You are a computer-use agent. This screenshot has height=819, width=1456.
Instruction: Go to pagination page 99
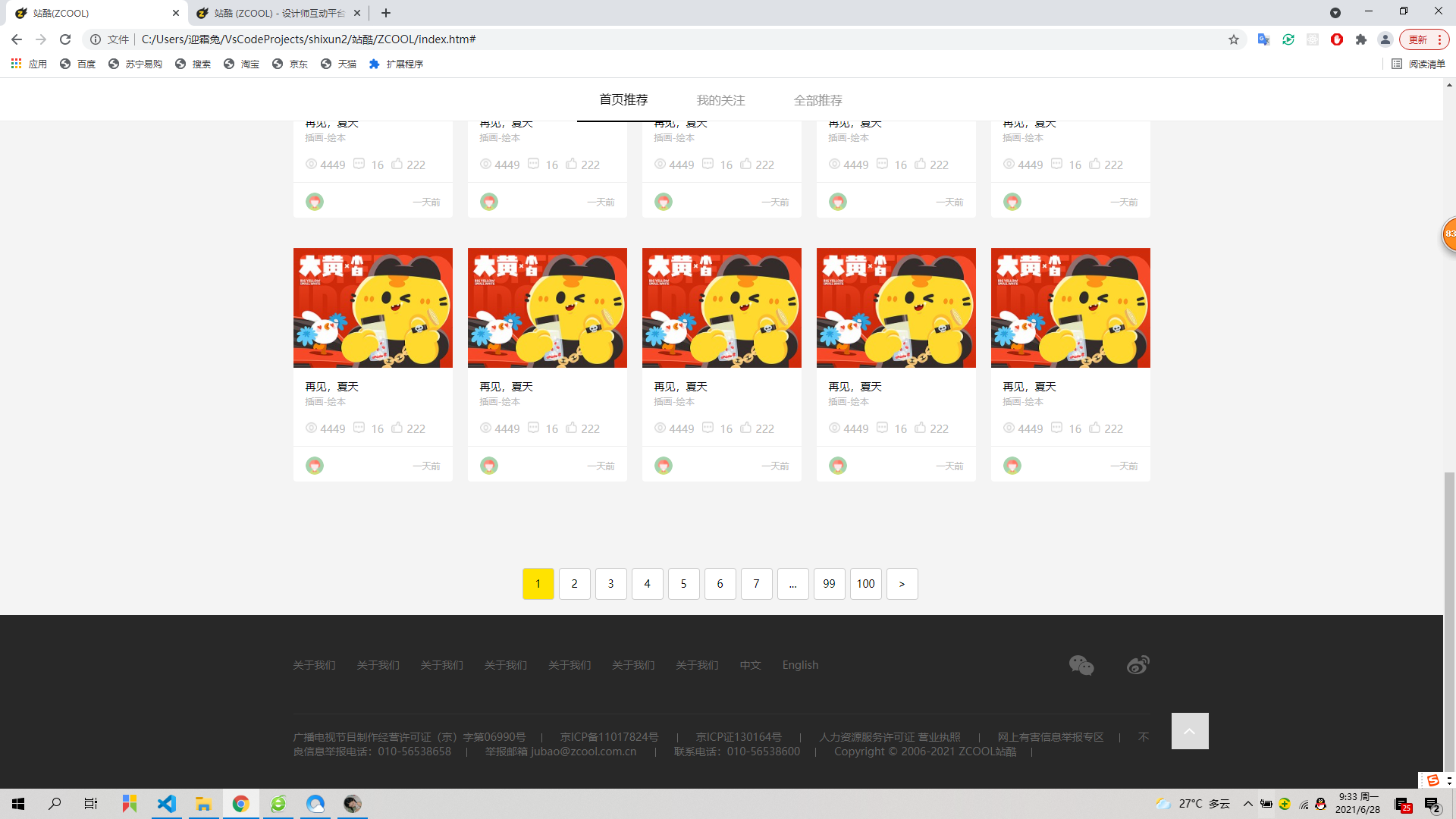[x=830, y=584]
